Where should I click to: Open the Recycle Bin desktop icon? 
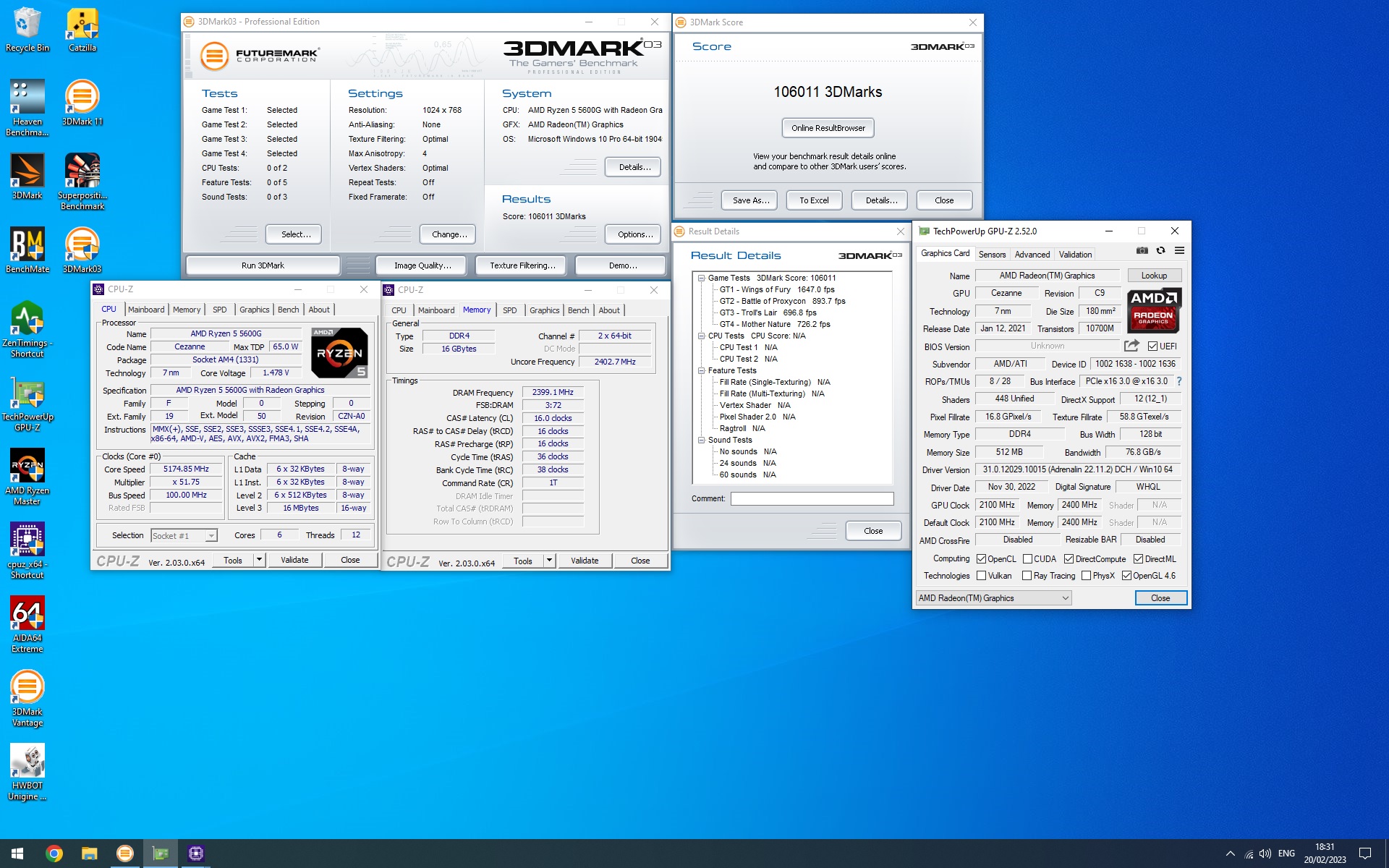[27, 29]
